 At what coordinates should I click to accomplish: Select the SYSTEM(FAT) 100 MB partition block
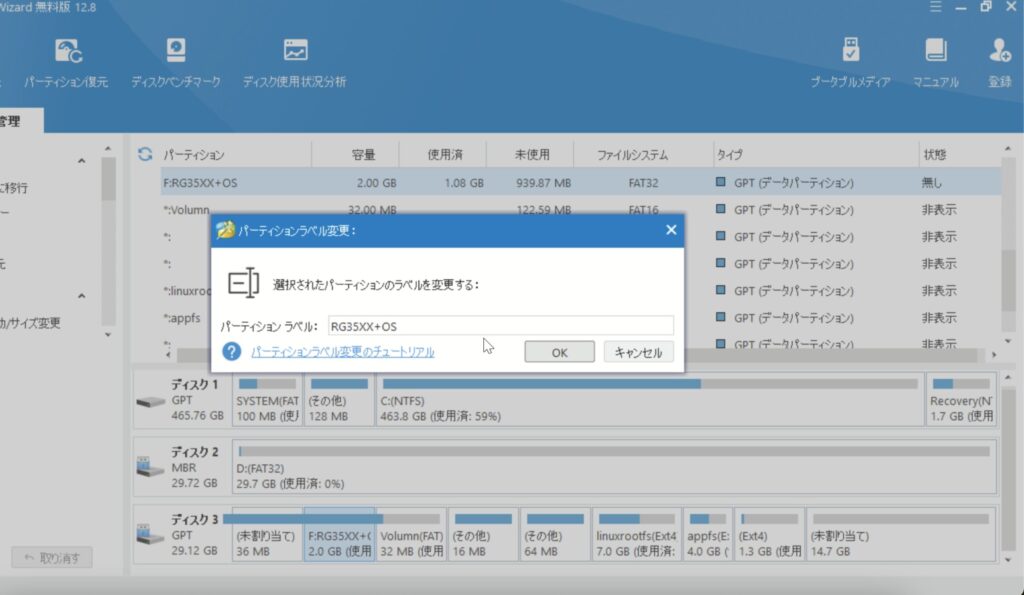coord(268,400)
